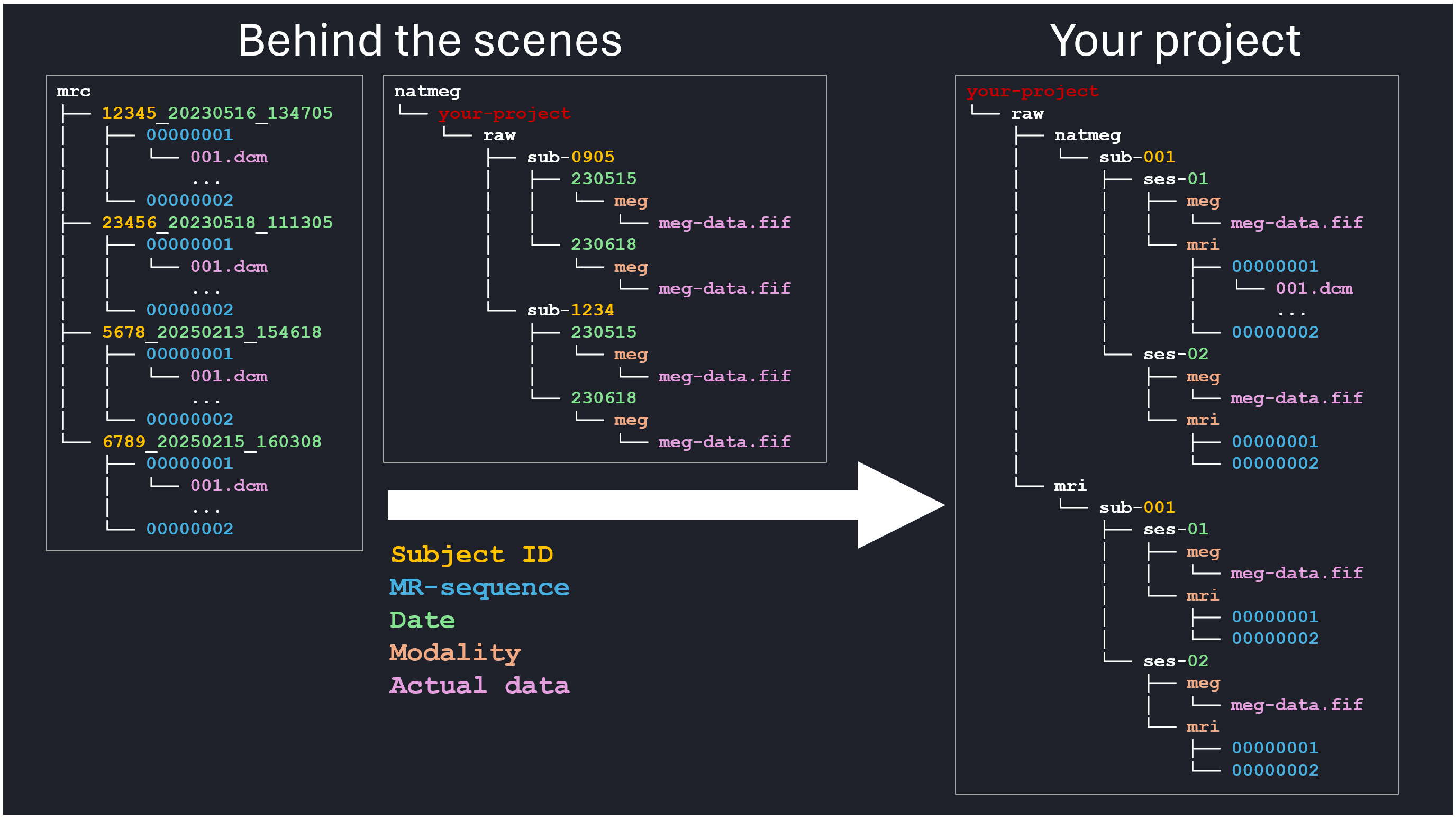Open the natmeg root directory
Screen dimensions: 1456x818
pos(428,90)
